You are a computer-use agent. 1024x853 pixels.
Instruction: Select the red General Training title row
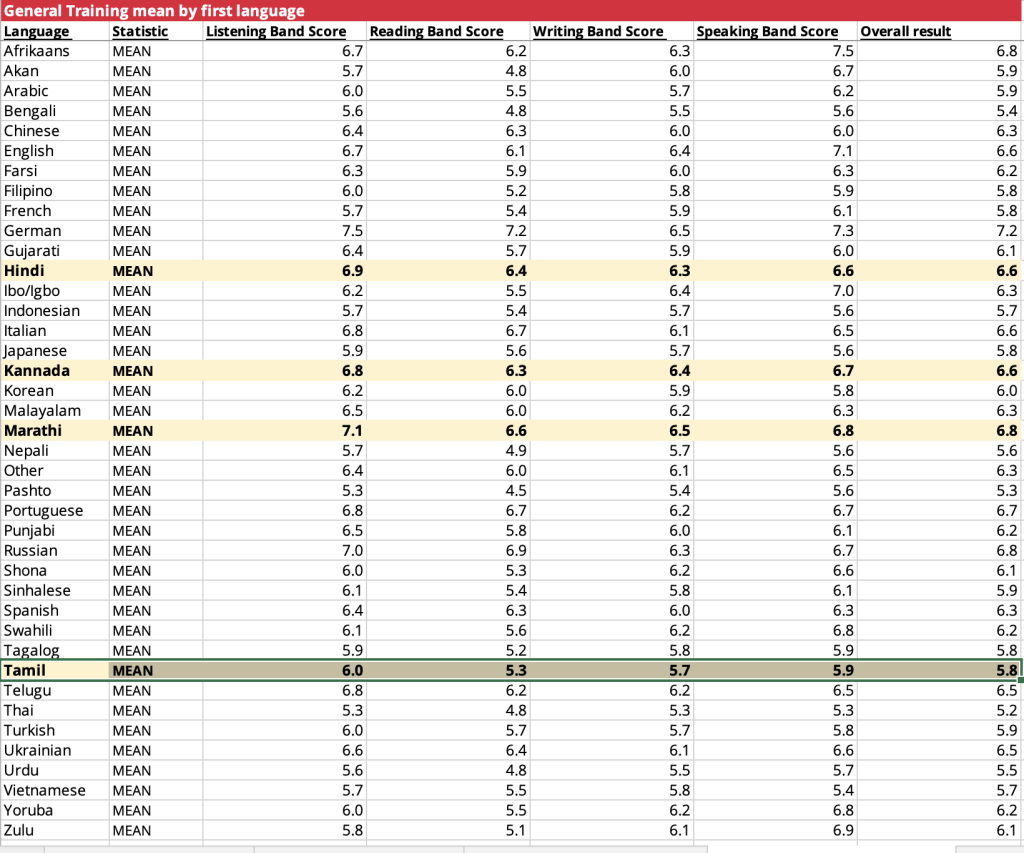click(x=512, y=11)
